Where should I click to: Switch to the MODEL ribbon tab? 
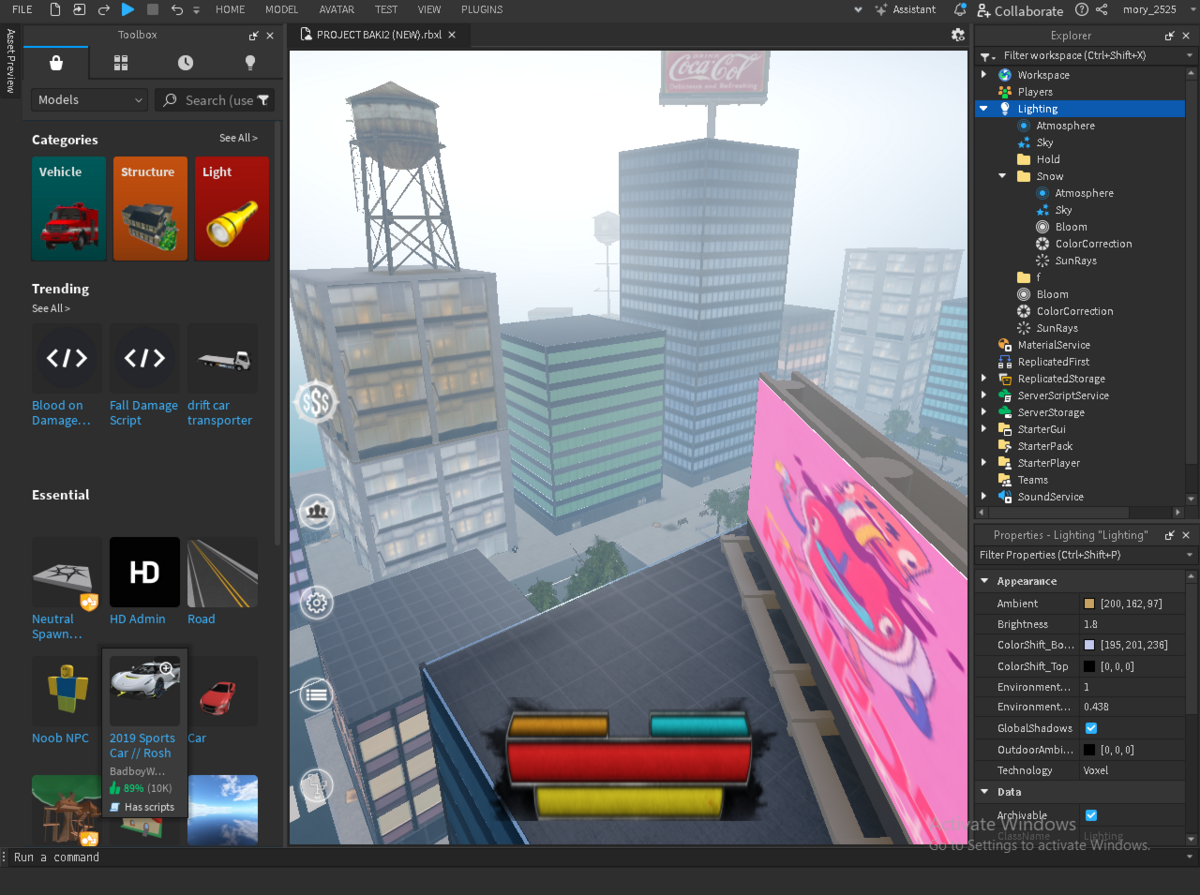pyautogui.click(x=282, y=9)
